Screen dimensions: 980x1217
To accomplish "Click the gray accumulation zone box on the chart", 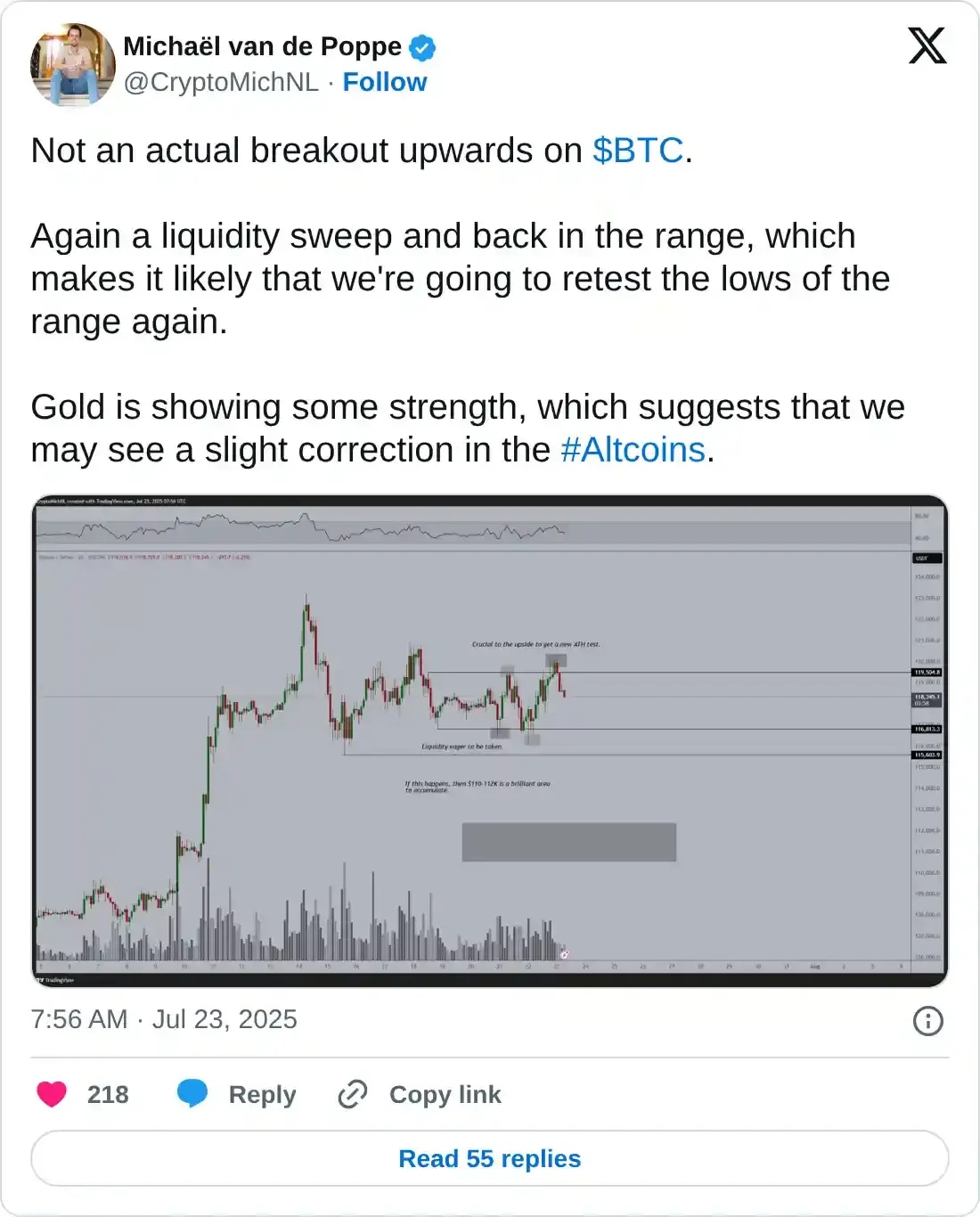I will (x=568, y=842).
